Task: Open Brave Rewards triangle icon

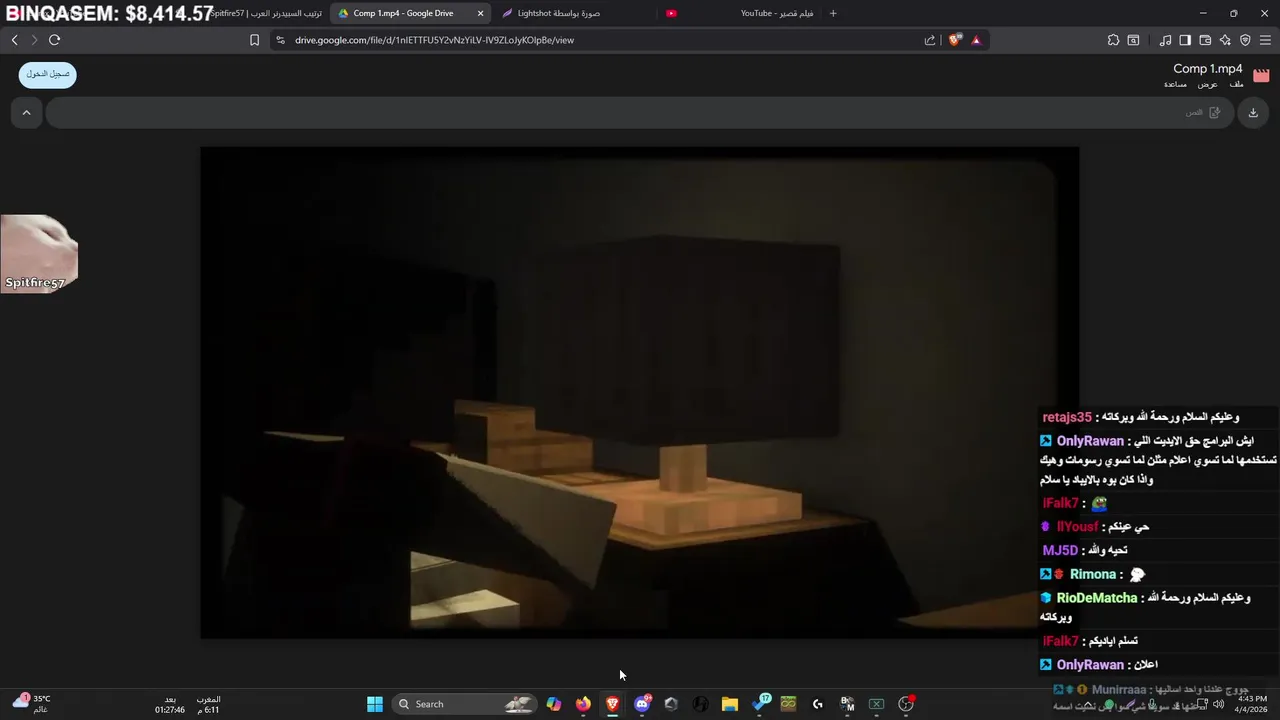Action: pyautogui.click(x=976, y=40)
